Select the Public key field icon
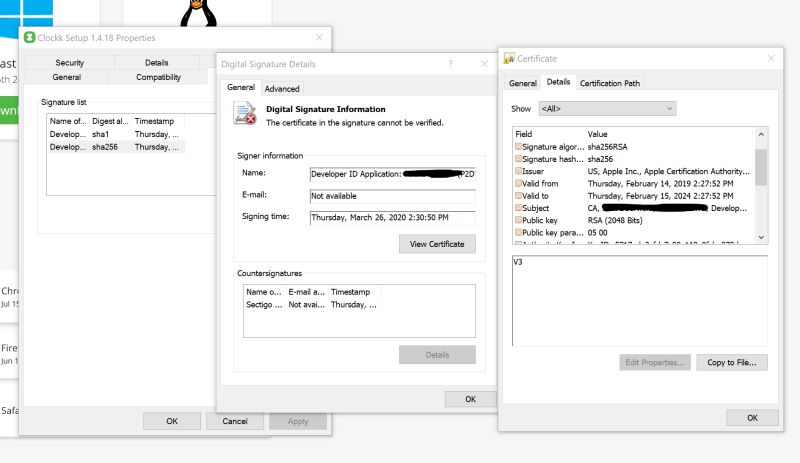 (x=518, y=220)
